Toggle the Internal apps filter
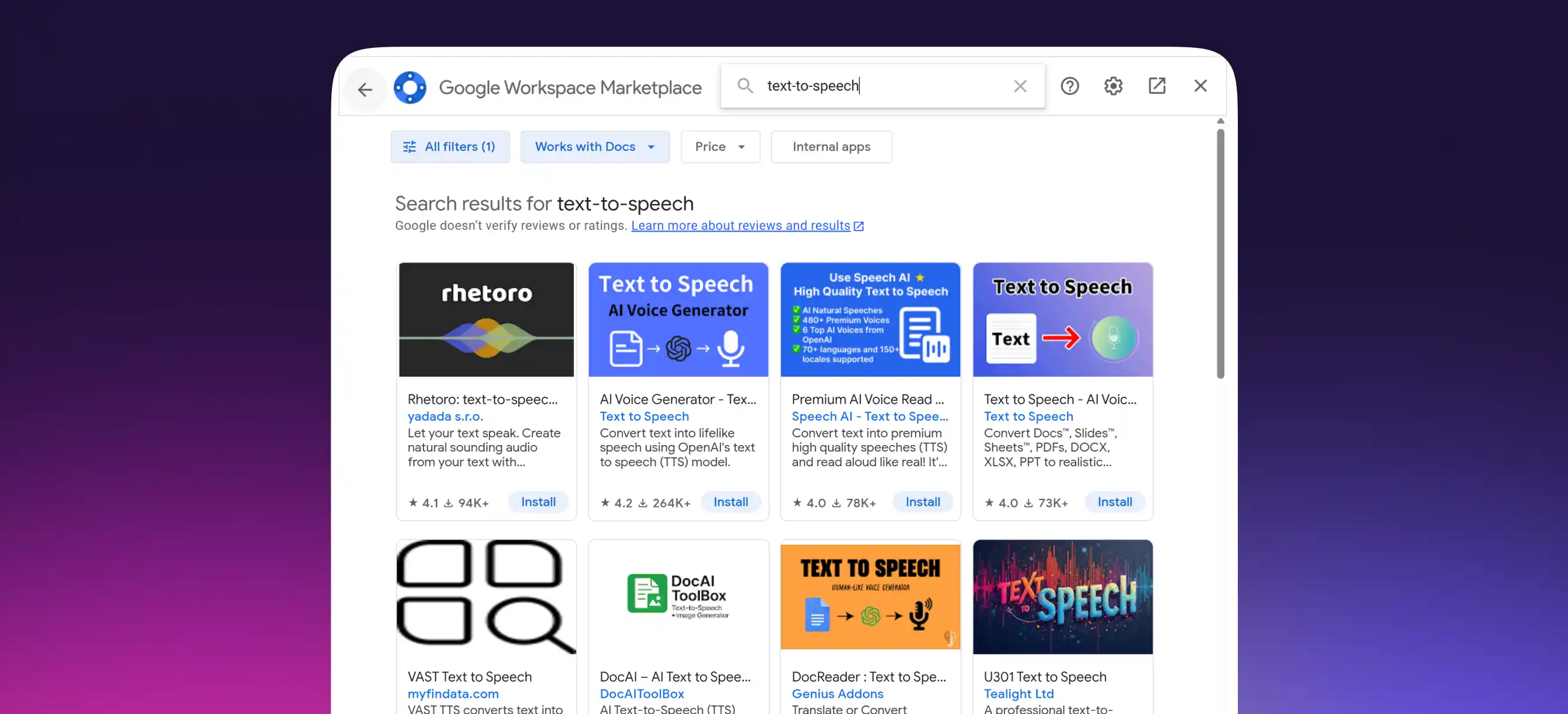 (x=831, y=146)
